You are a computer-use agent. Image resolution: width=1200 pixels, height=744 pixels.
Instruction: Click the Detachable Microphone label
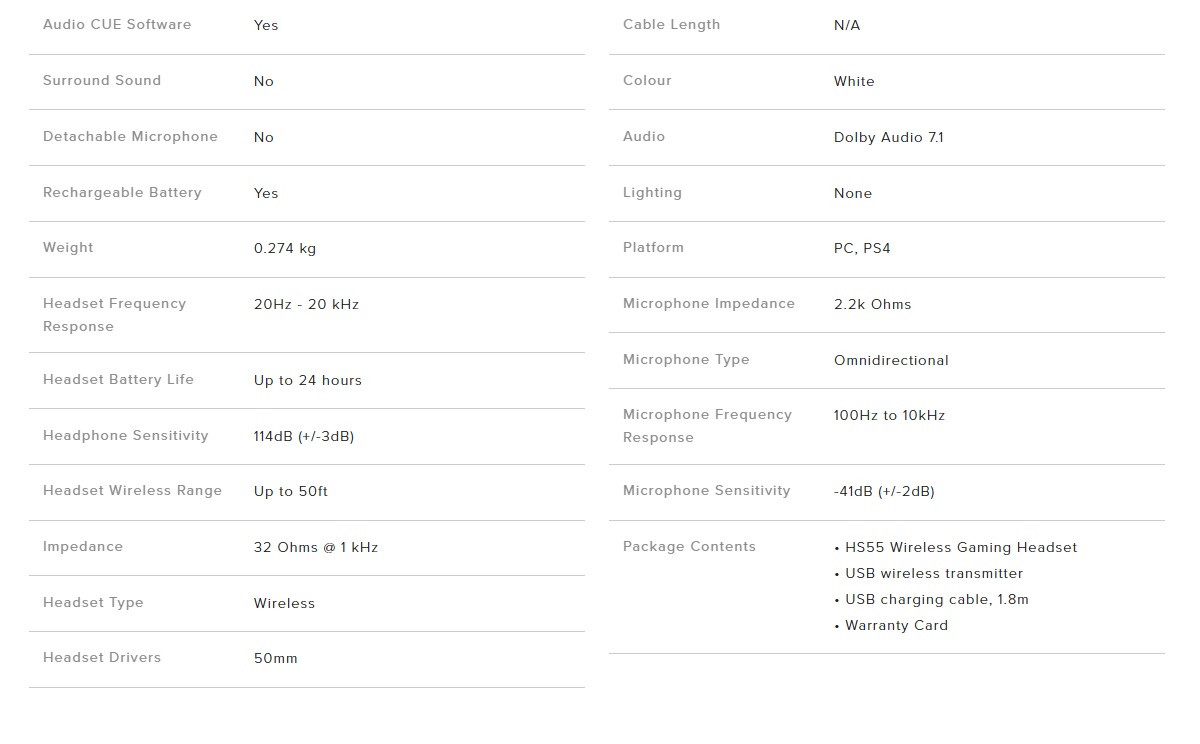click(130, 137)
